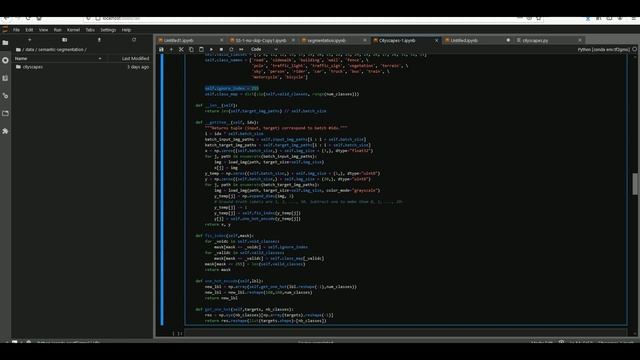The width and height of the screenshot is (640, 360).
Task: Open the View menu
Action: [43, 30]
